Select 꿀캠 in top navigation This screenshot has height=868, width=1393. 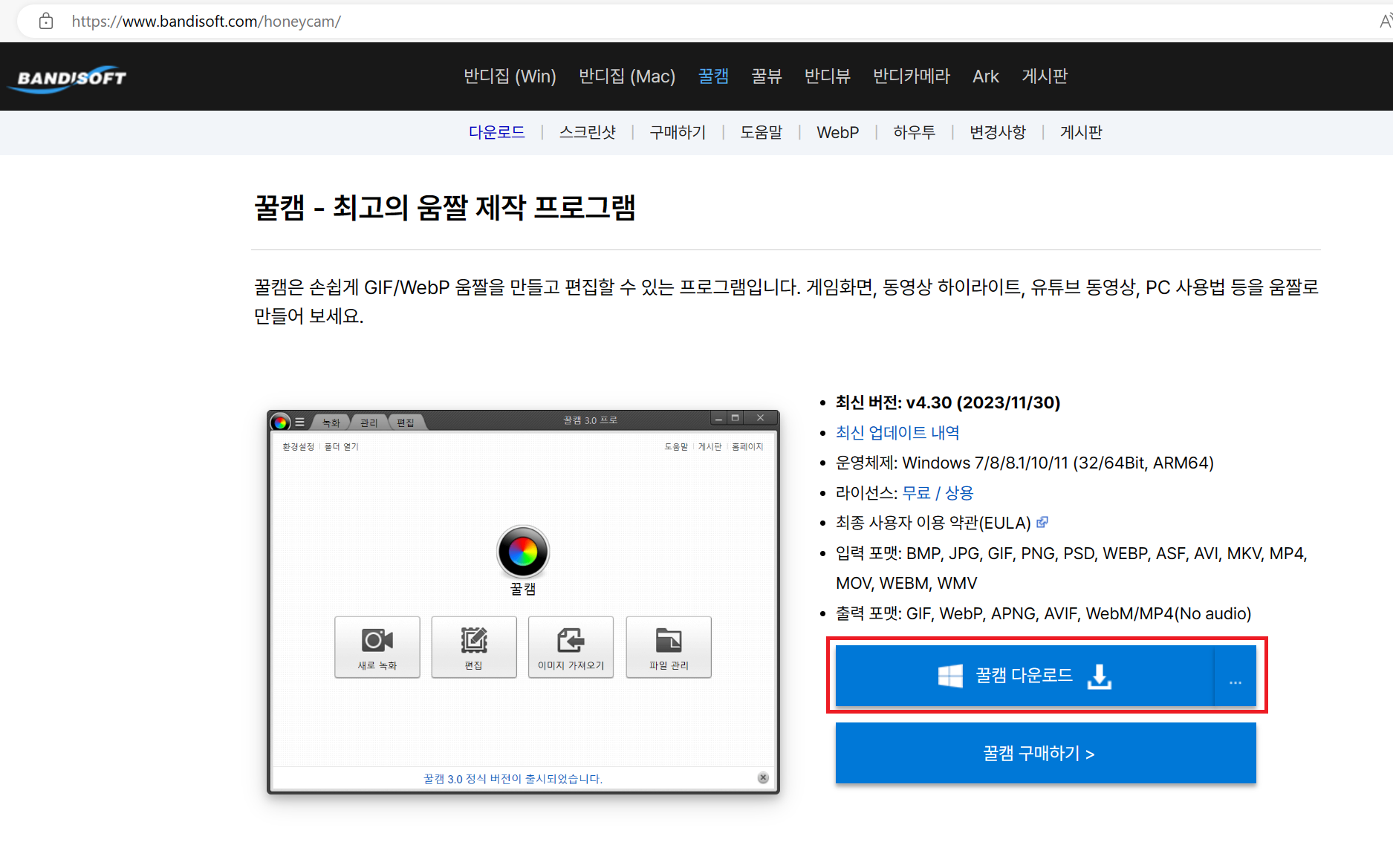click(x=713, y=76)
